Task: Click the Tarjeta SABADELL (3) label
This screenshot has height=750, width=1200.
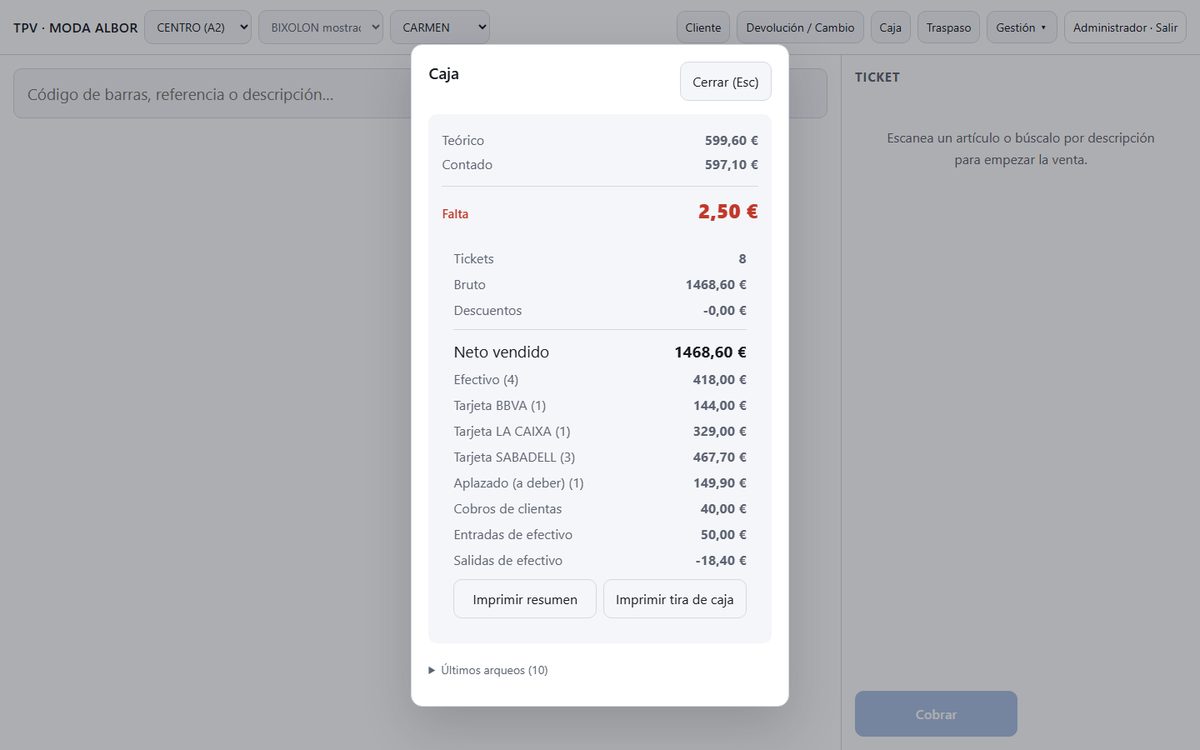Action: click(514, 457)
